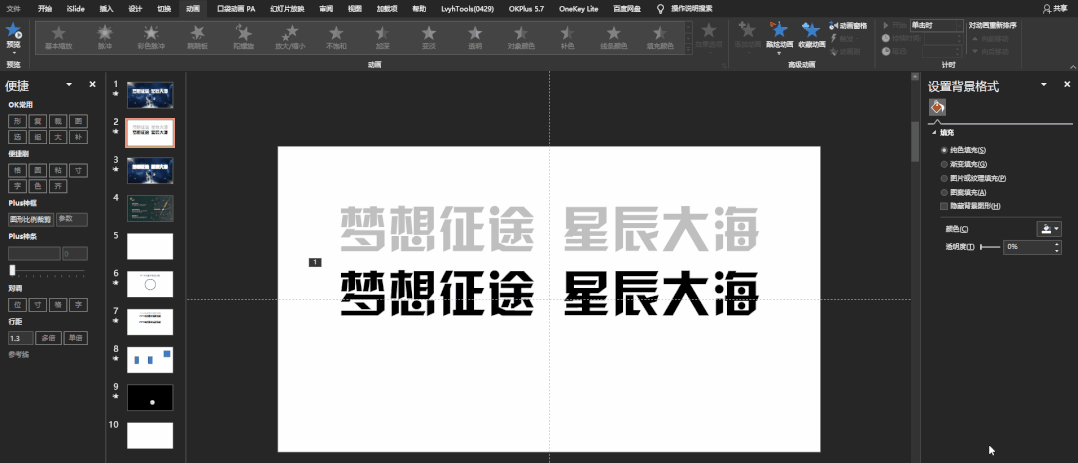Collapse the 填充 section expander
Viewport: 1078px width, 463px height.
[934, 133]
